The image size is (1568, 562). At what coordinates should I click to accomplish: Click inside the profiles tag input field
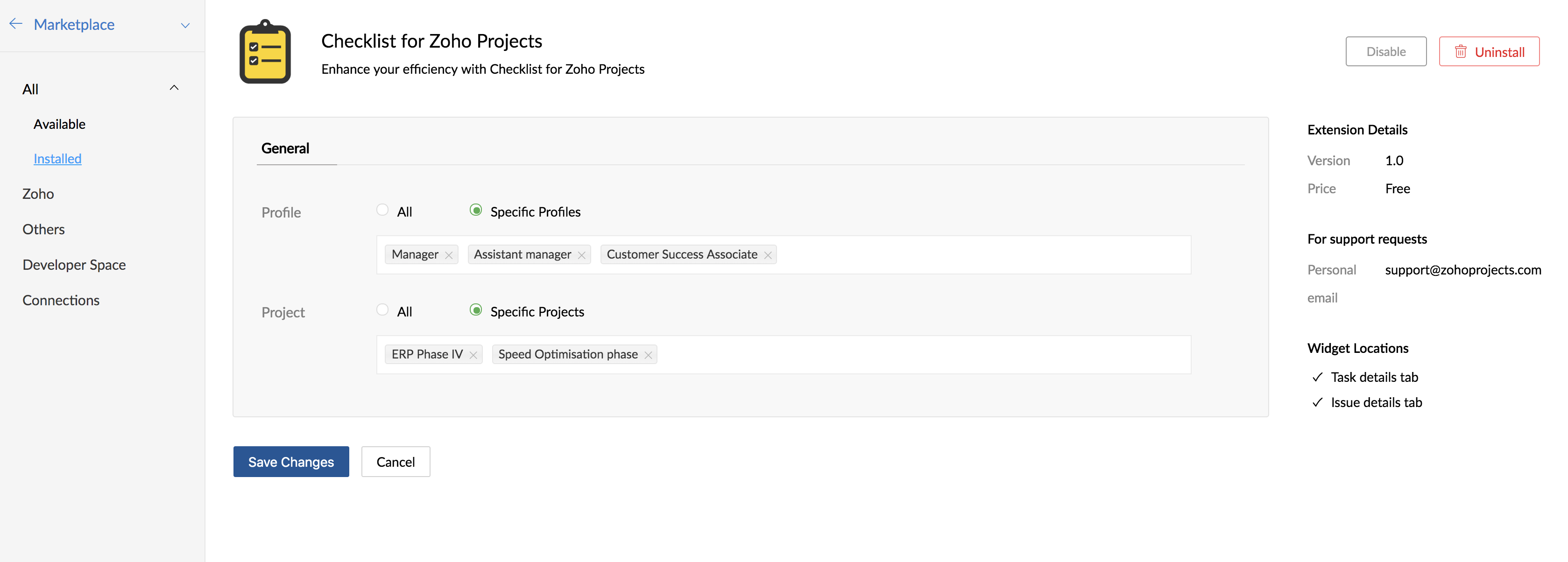(784, 255)
